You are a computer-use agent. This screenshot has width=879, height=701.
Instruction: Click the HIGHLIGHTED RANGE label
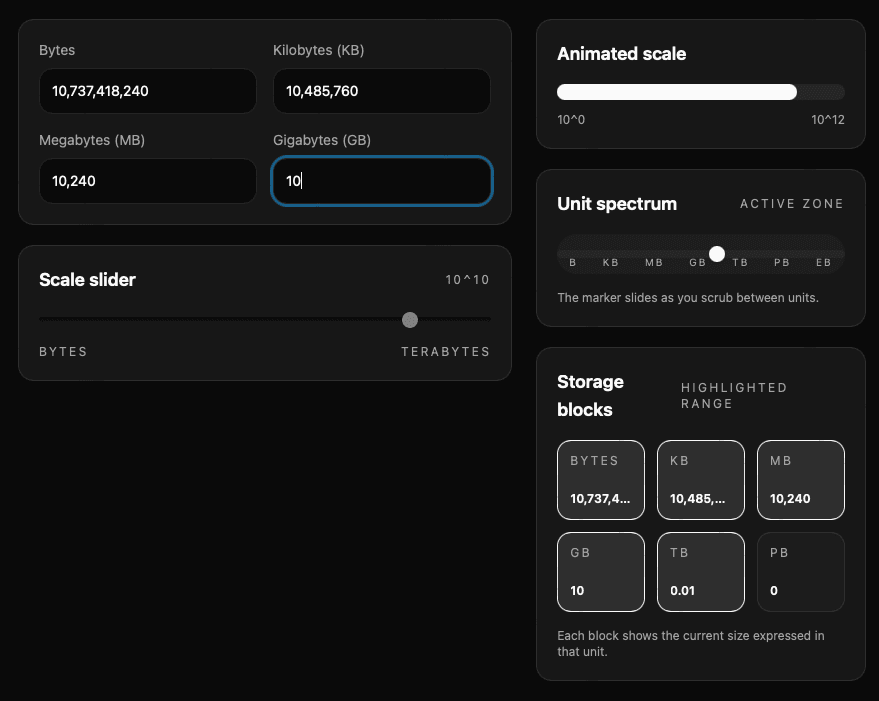(x=734, y=396)
